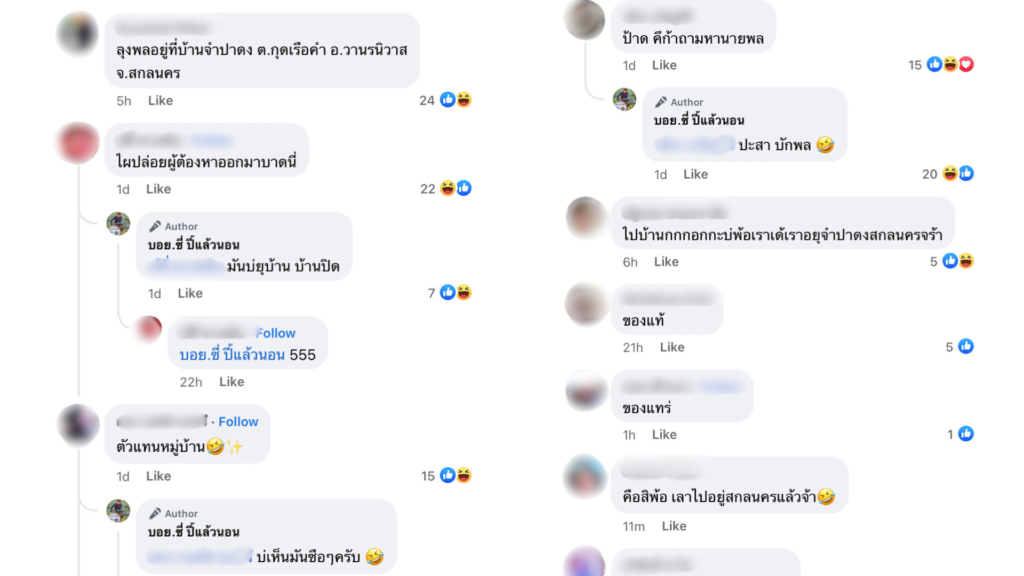Image resolution: width=1024 pixels, height=576 pixels.
Task: Click Follow beside the ตัวแทนหมู่บ้าน commenter
Action: tap(238, 422)
